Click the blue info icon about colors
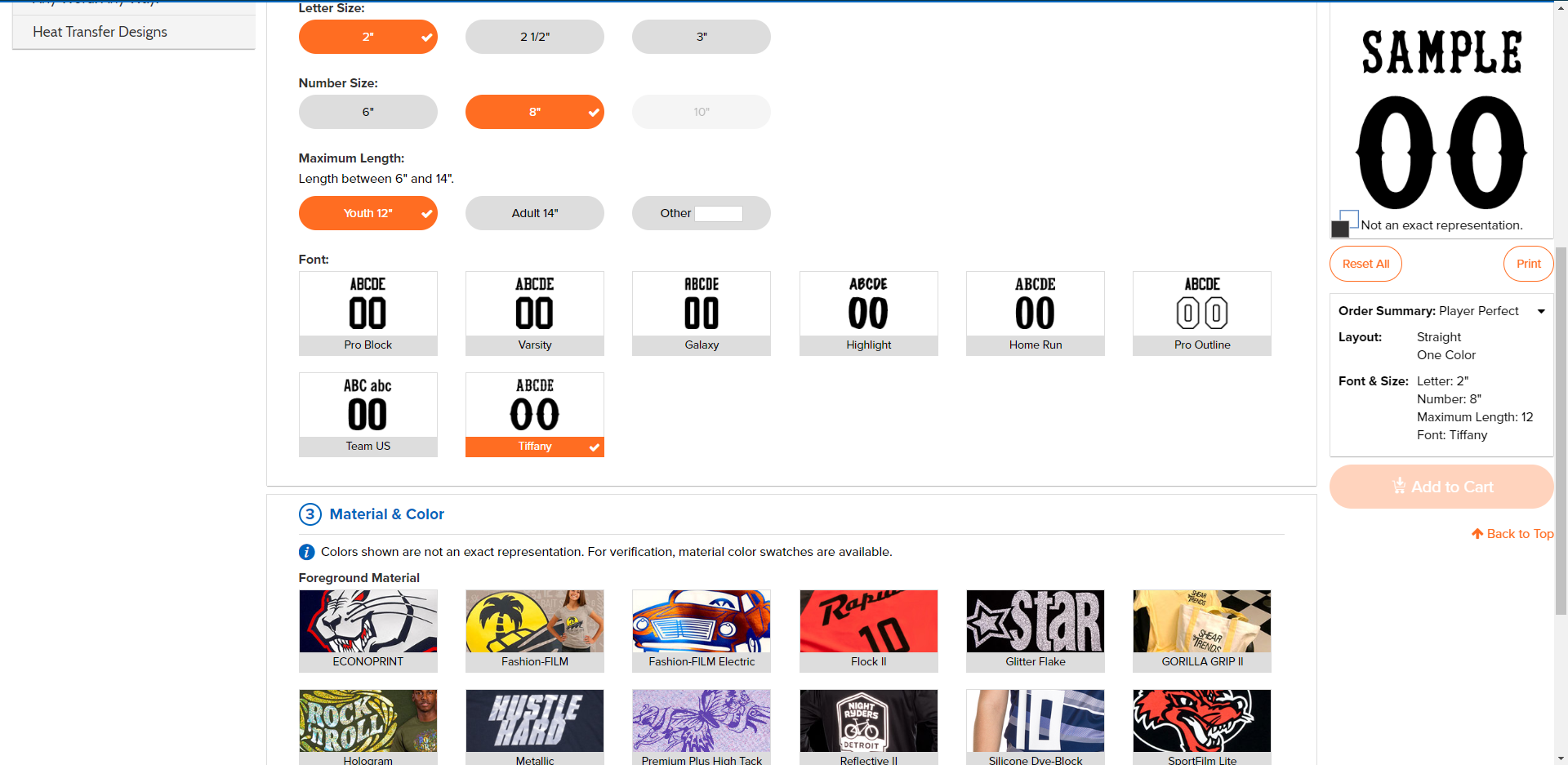This screenshot has height=765, width=1568. pyautogui.click(x=307, y=552)
